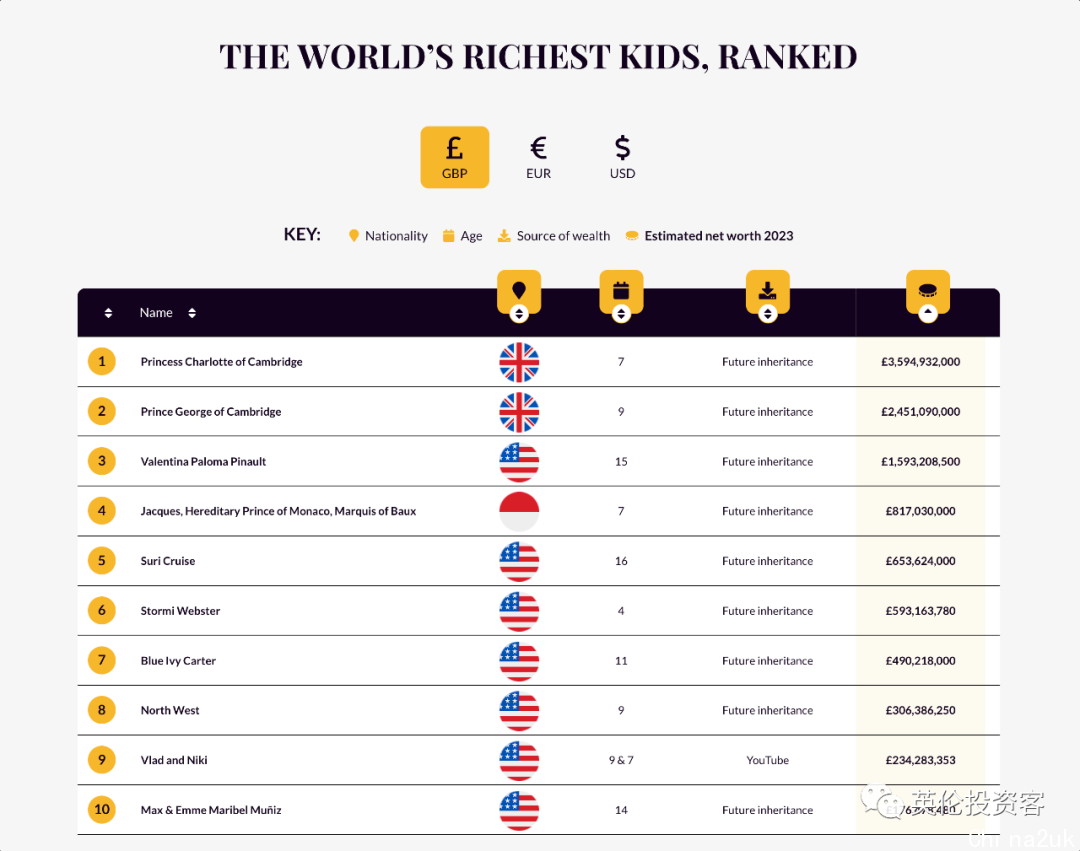Image resolution: width=1080 pixels, height=851 pixels.
Task: Sort by rank using leftmost header arrows
Action: coord(108,313)
